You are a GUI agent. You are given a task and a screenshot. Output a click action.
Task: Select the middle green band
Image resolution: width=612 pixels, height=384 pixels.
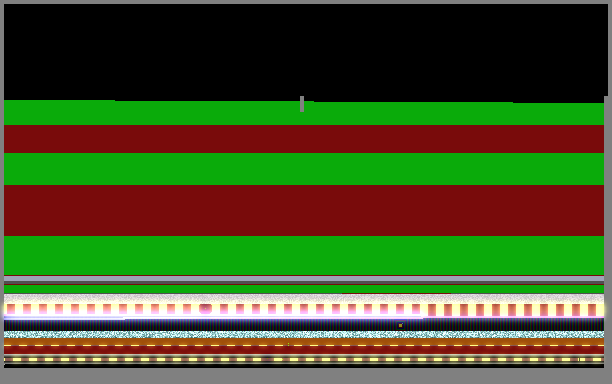304,169
